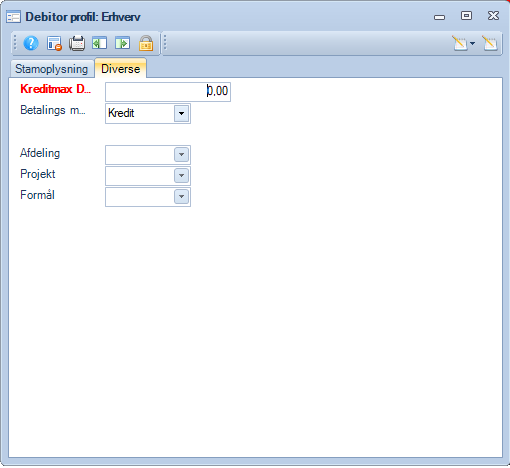The image size is (510, 468).
Task: Go to previous record with left green arrow
Action: coord(100,43)
